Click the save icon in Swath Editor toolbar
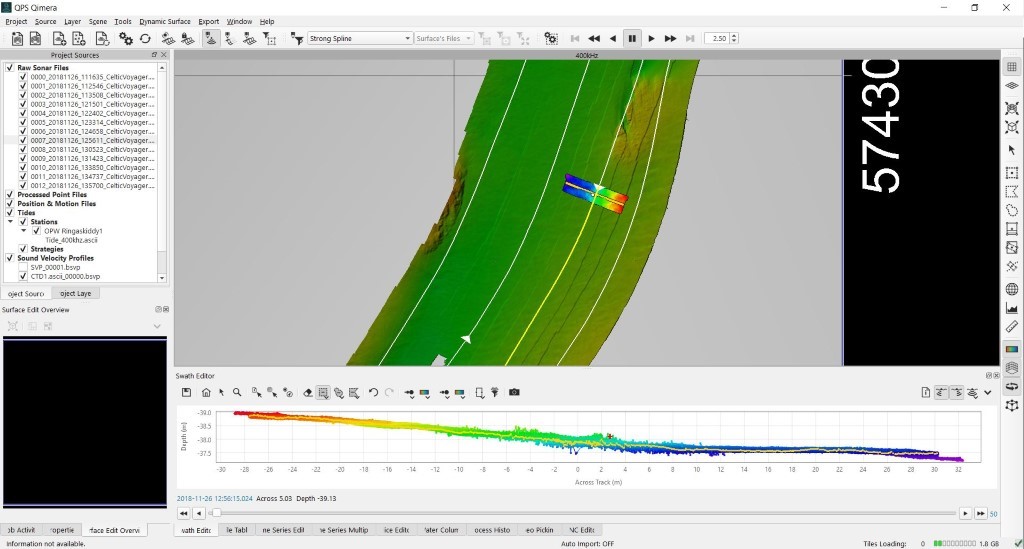This screenshot has height=549, width=1024. click(x=187, y=393)
